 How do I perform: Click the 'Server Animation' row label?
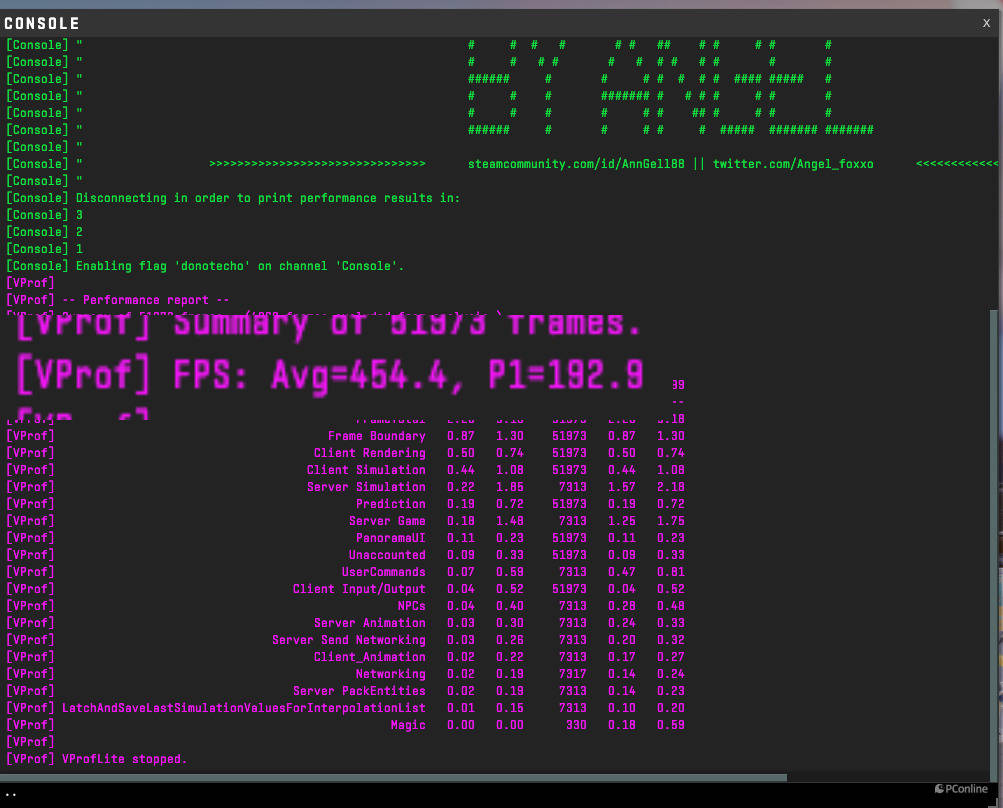370,623
